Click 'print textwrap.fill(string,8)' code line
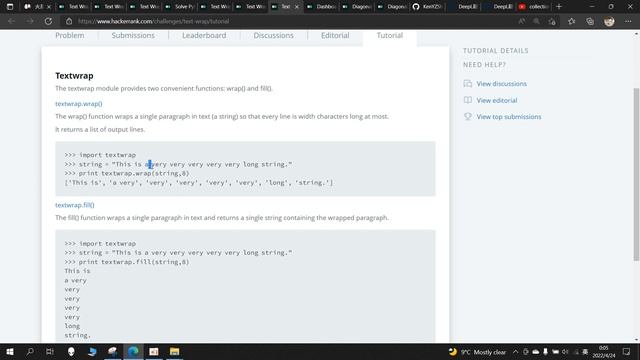Screen dimensions: 640x360 [x=134, y=262]
